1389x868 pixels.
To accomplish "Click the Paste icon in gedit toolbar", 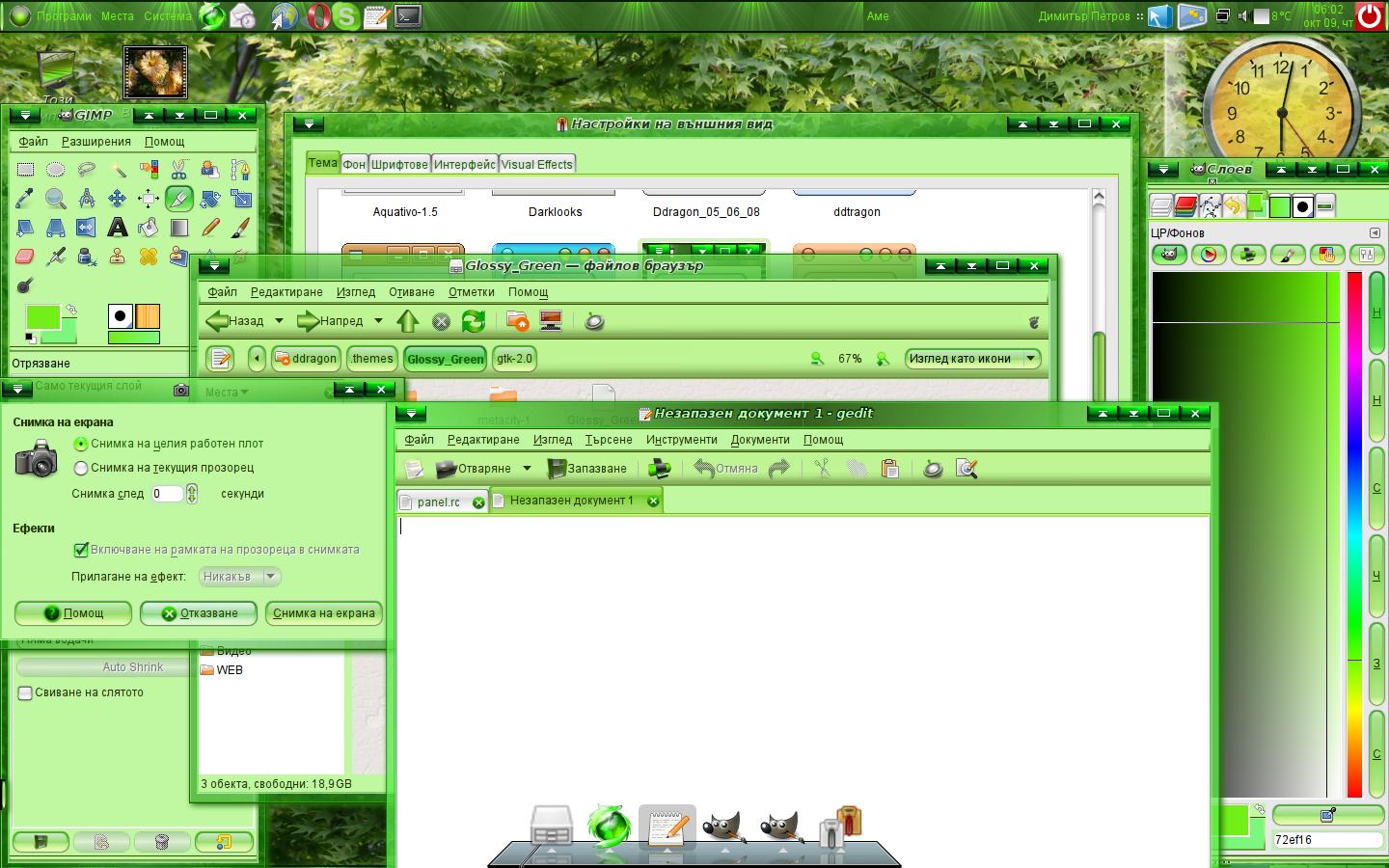I will [x=890, y=469].
